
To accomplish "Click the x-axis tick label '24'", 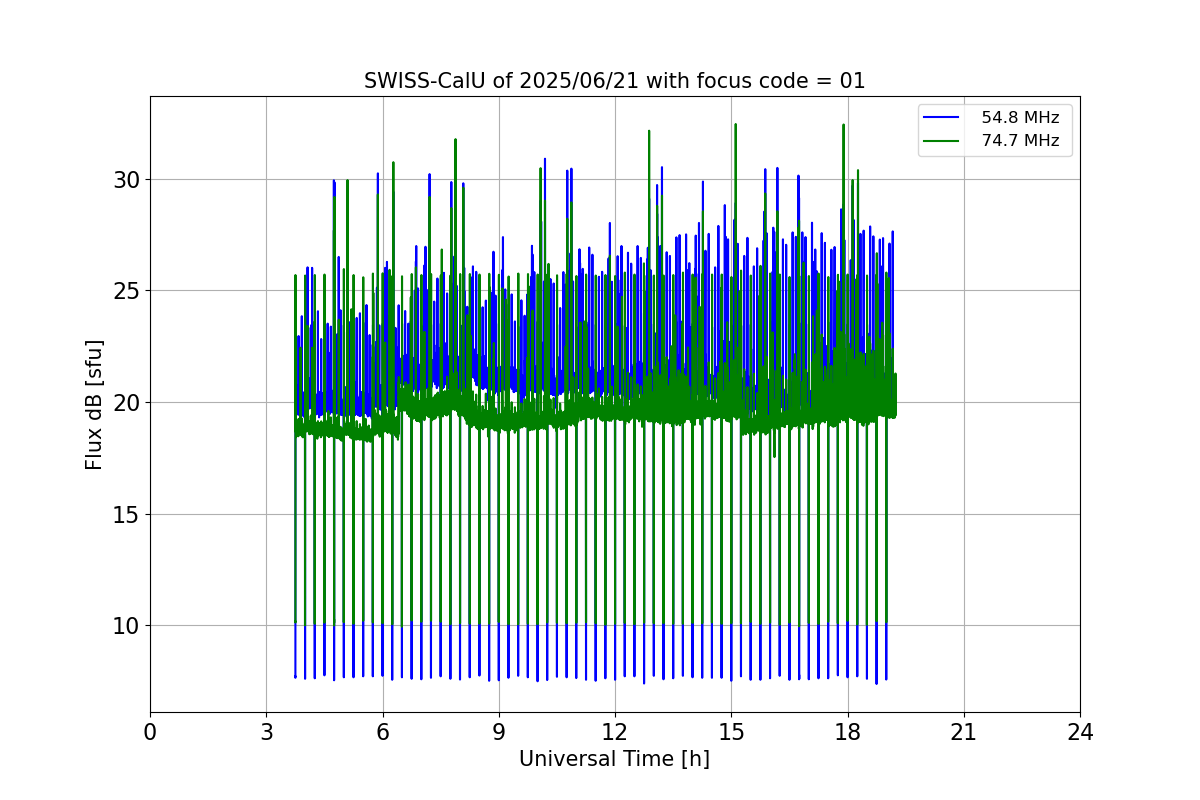I will tap(1080, 732).
